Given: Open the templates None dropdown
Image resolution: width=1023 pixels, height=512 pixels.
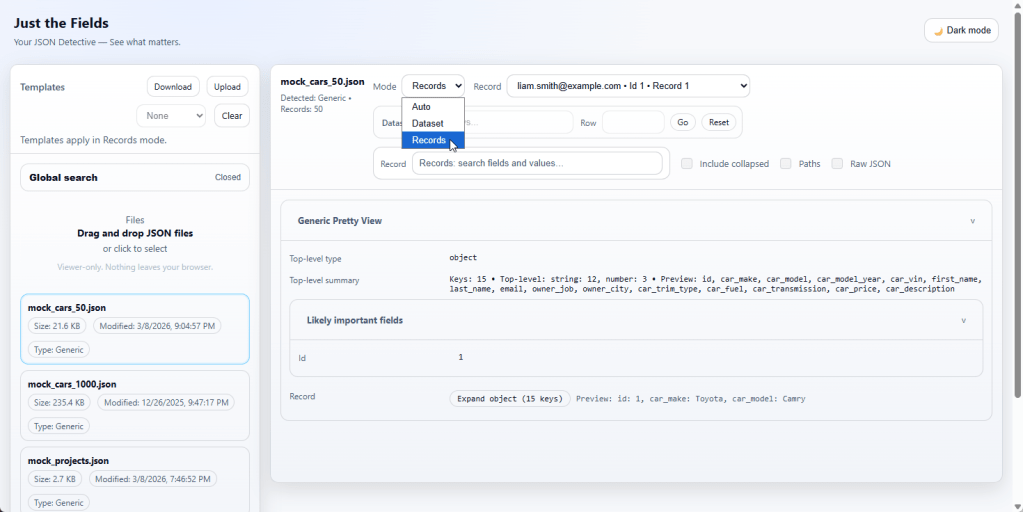Looking at the screenshot, I should point(171,116).
